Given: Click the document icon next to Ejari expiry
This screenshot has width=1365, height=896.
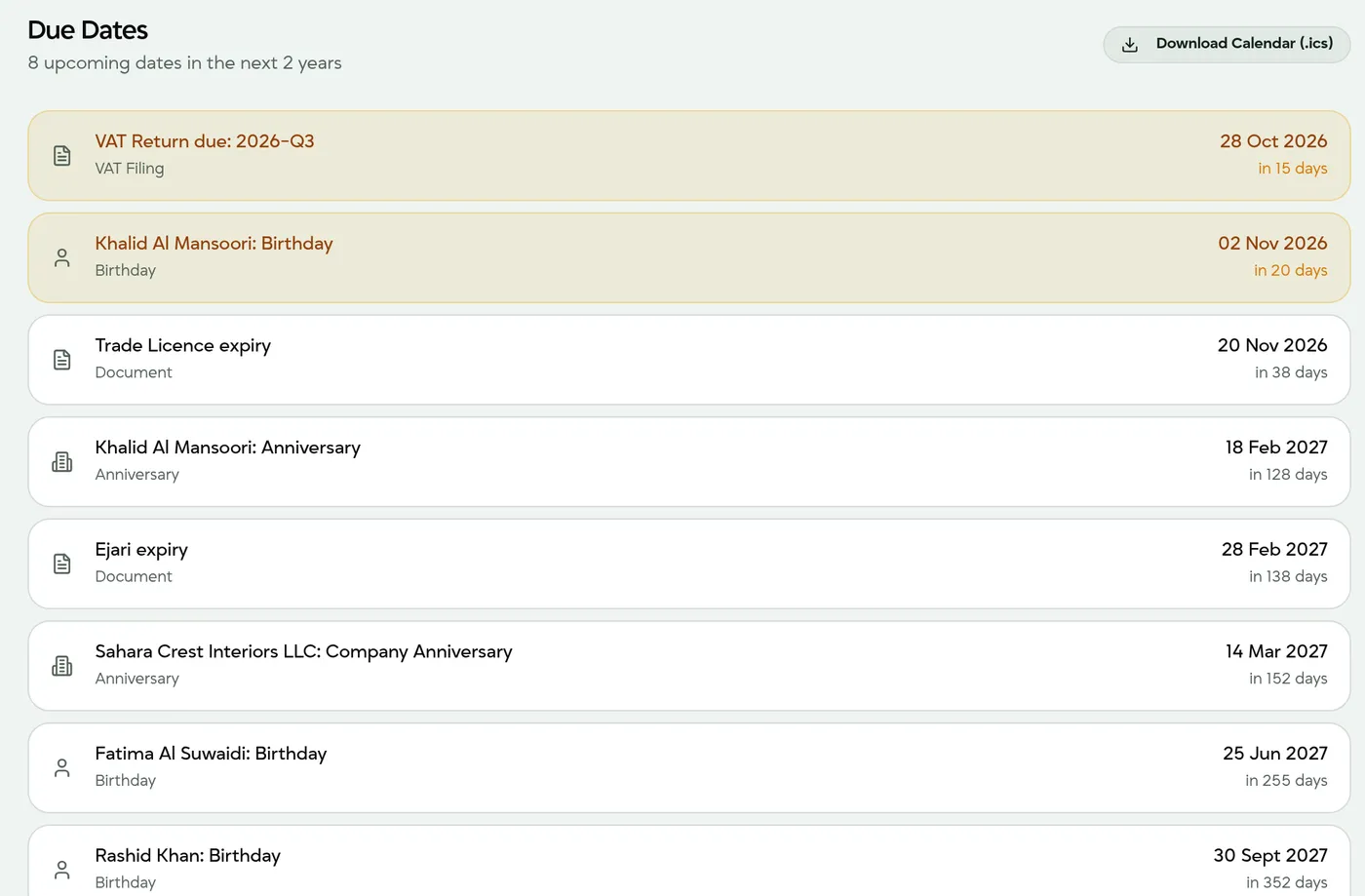Looking at the screenshot, I should [x=62, y=564].
